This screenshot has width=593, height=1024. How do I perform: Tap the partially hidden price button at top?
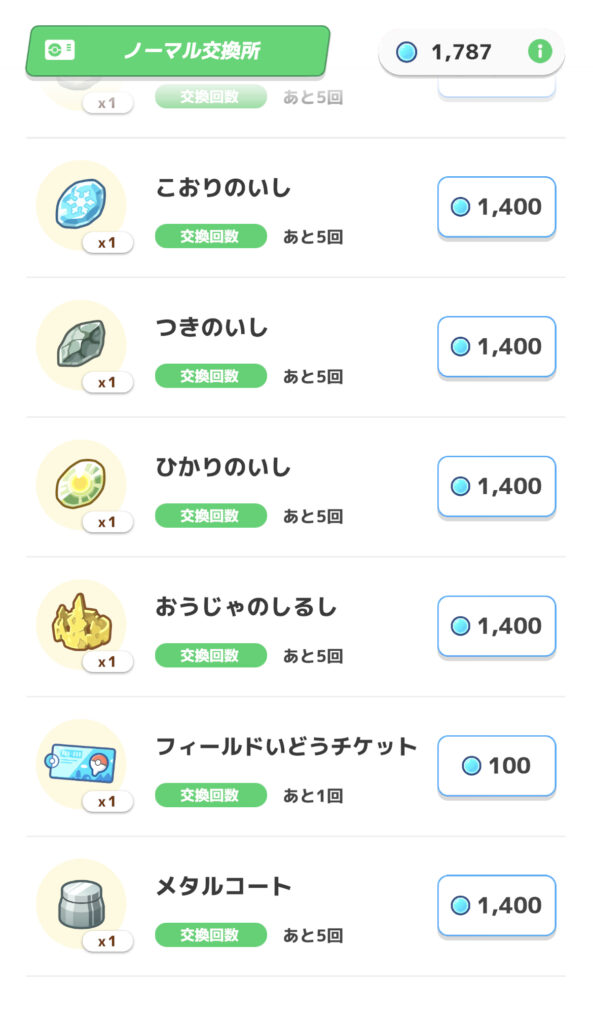coord(496,88)
